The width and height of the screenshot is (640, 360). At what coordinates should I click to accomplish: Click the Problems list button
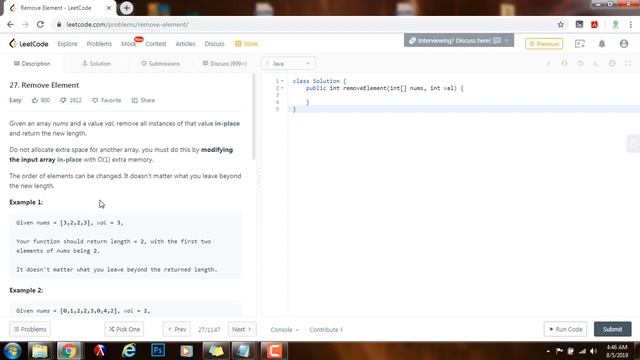point(30,329)
